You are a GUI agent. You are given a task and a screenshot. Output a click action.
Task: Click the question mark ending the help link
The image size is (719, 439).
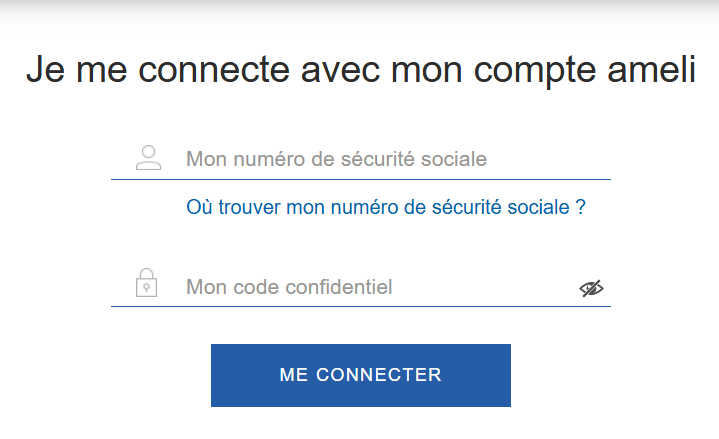[x=580, y=207]
